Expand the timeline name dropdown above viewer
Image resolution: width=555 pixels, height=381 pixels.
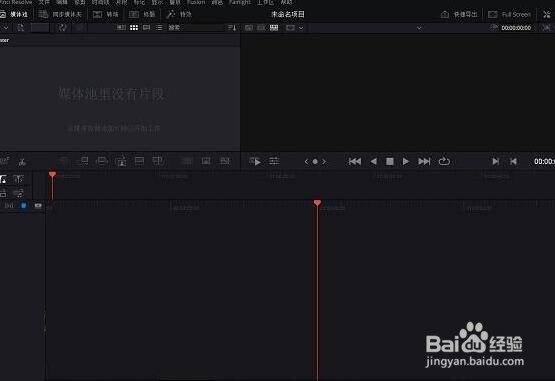(x=419, y=28)
